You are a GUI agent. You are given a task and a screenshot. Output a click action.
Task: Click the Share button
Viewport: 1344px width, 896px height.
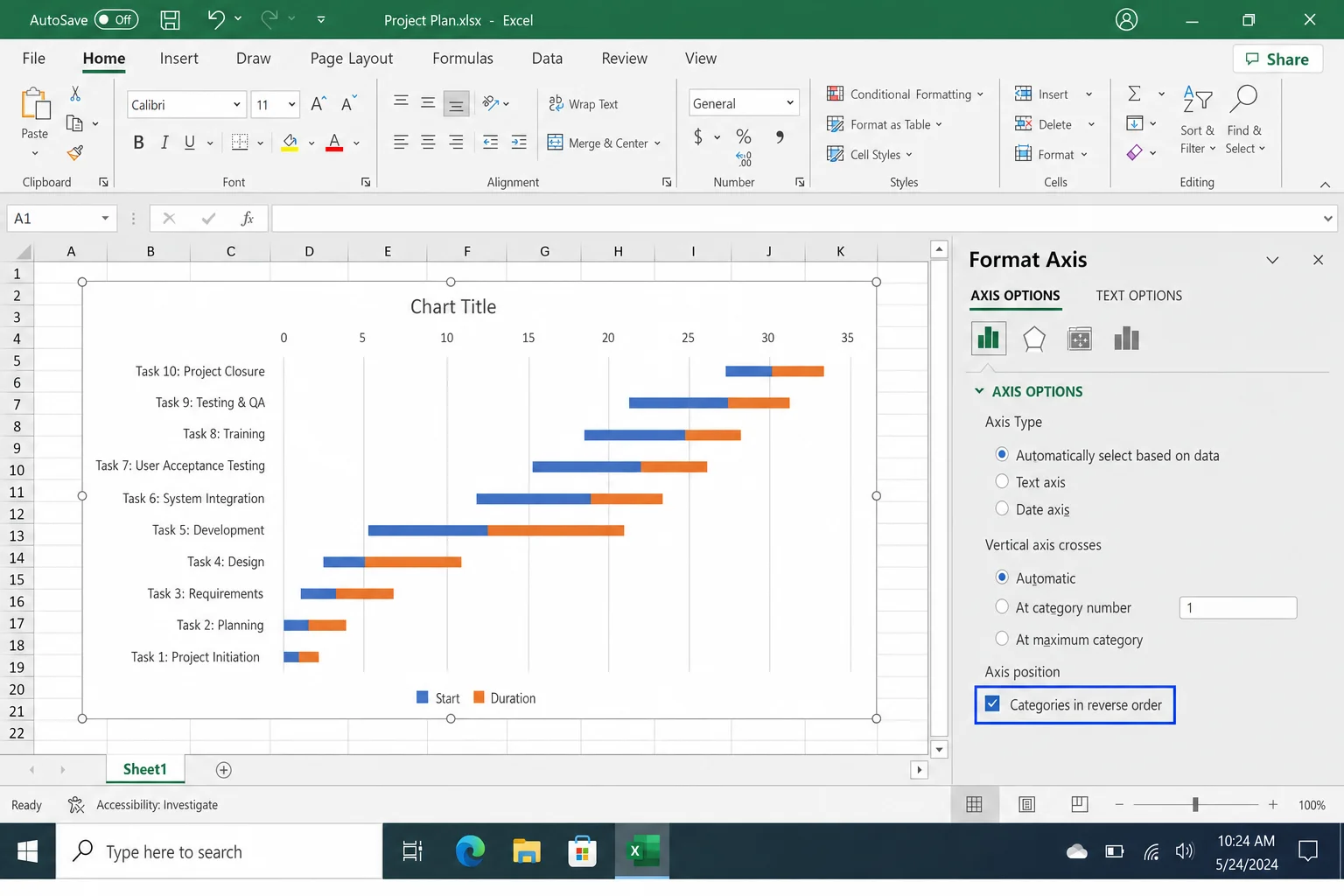pyautogui.click(x=1277, y=59)
